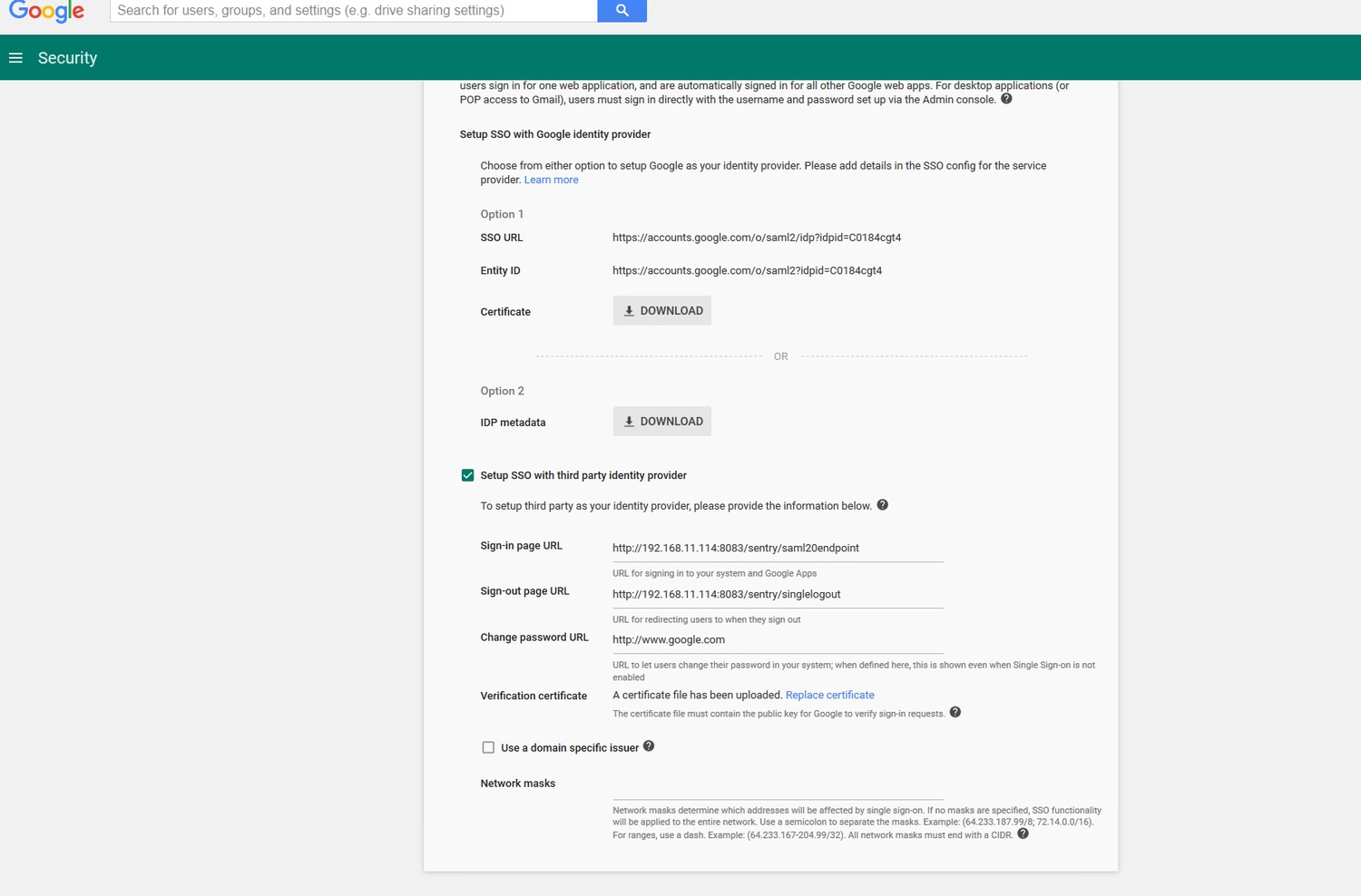Enable Use a domain specific issuer
The height and width of the screenshot is (896, 1361).
(488, 747)
